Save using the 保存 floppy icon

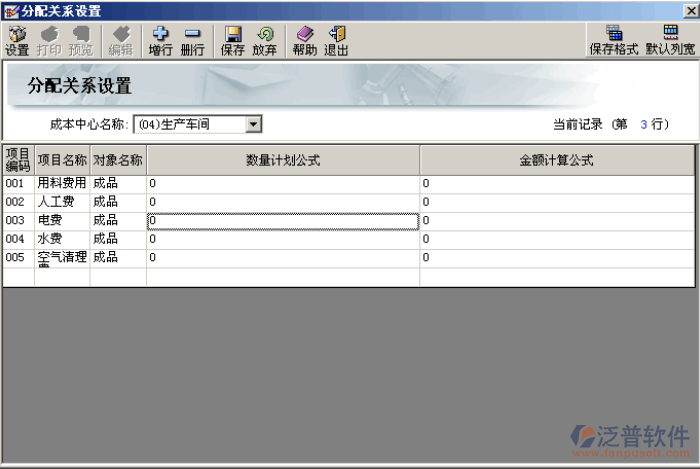click(x=233, y=41)
